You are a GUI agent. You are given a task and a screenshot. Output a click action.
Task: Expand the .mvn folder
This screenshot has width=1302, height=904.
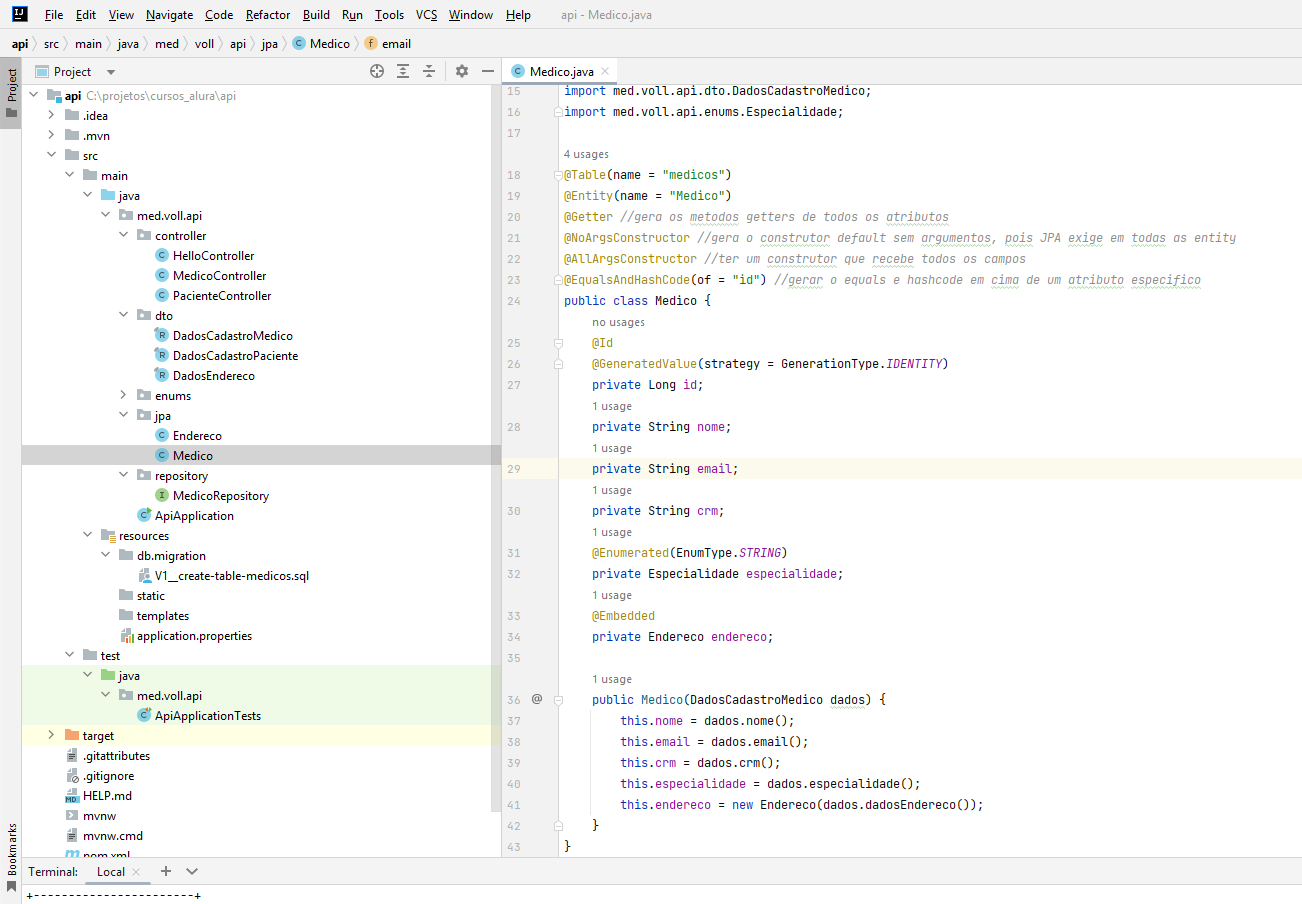(x=52, y=136)
